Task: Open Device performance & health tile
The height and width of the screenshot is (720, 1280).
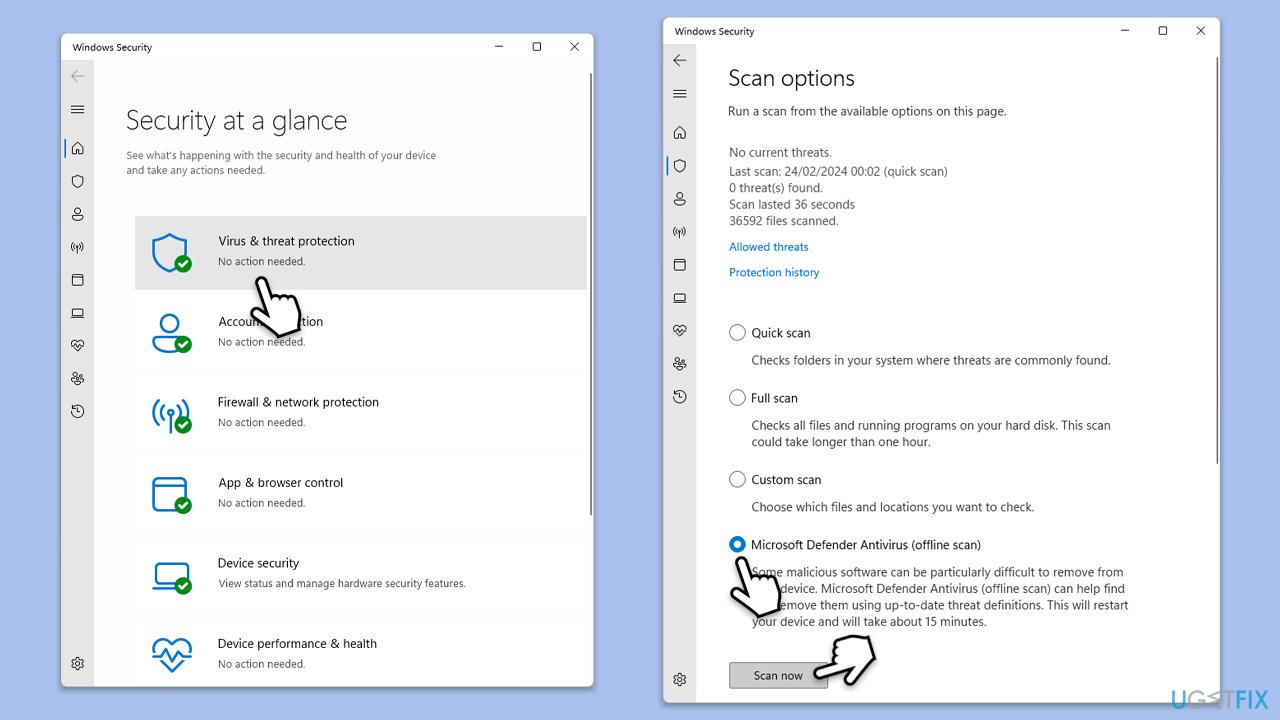Action: point(361,652)
